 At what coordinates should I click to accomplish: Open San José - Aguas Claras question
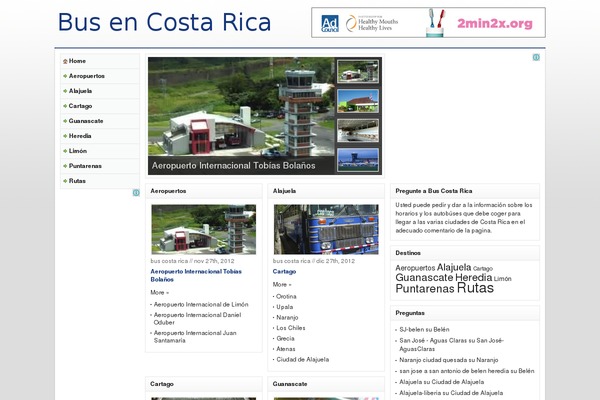(x=452, y=345)
